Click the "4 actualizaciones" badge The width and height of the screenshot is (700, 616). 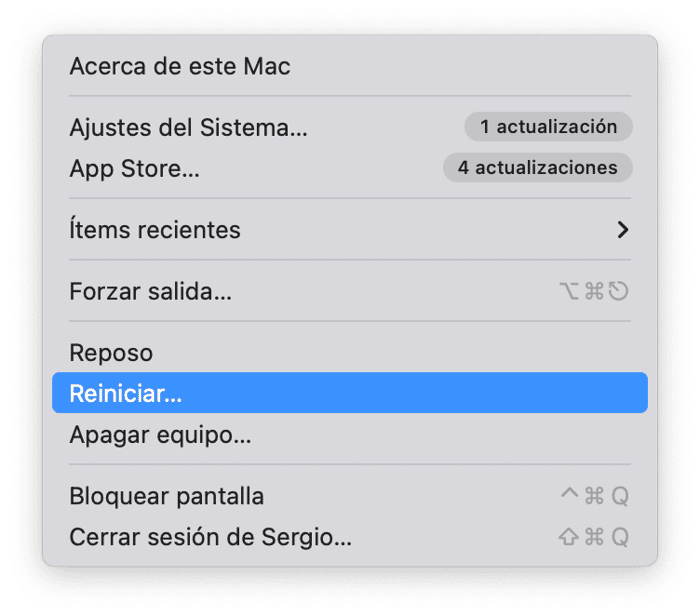pos(537,168)
